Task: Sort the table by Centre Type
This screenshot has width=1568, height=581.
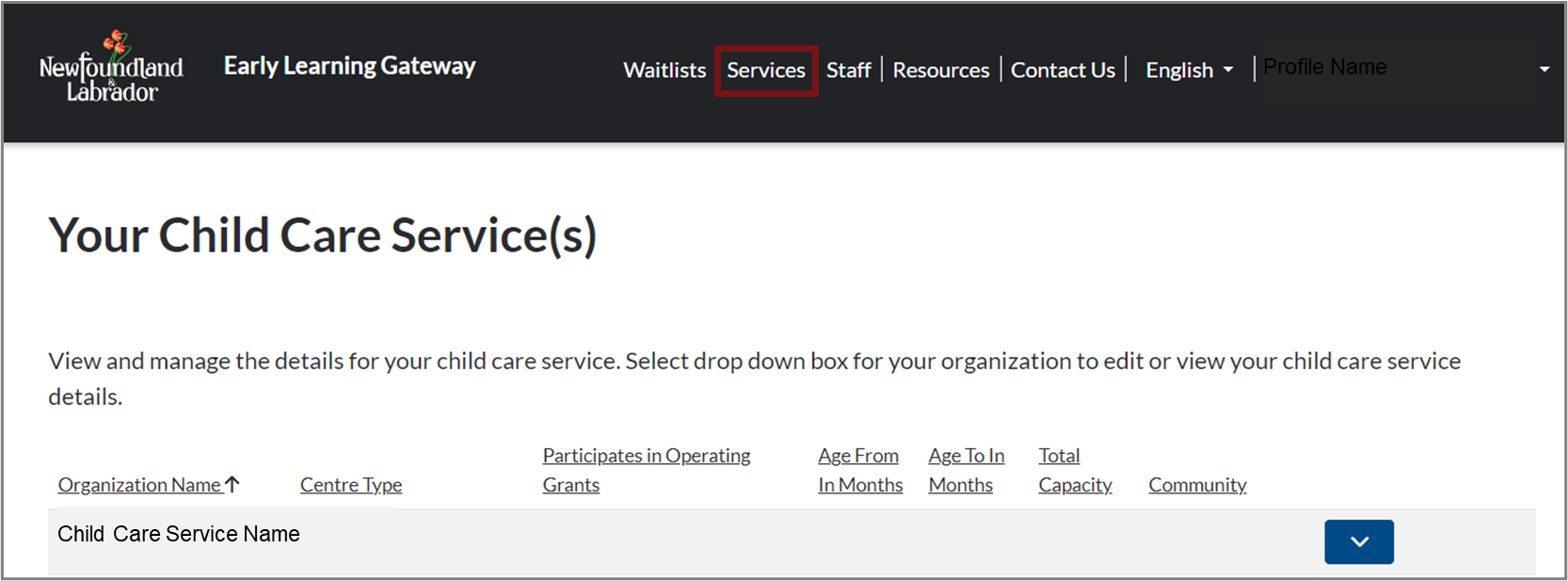Action: coord(351,485)
